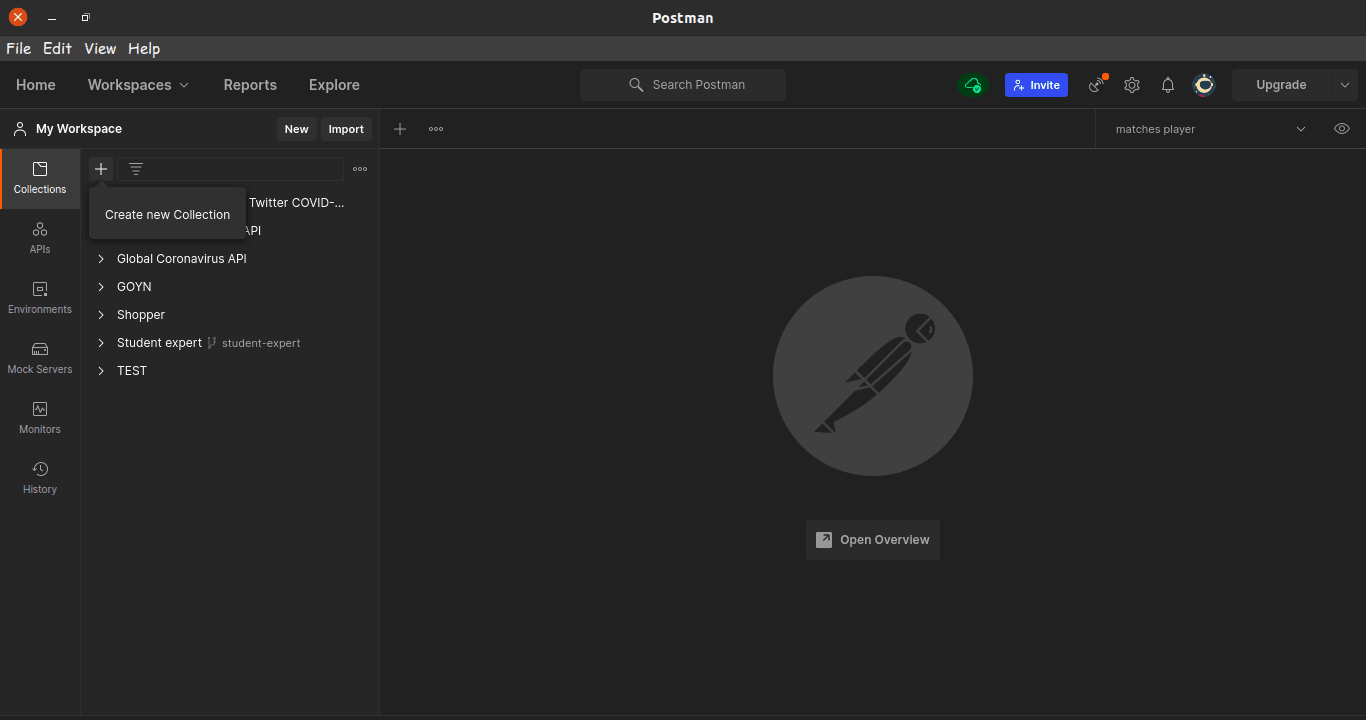This screenshot has height=720, width=1366.
Task: Click the filter icon in the collections search field
Action: (x=136, y=169)
